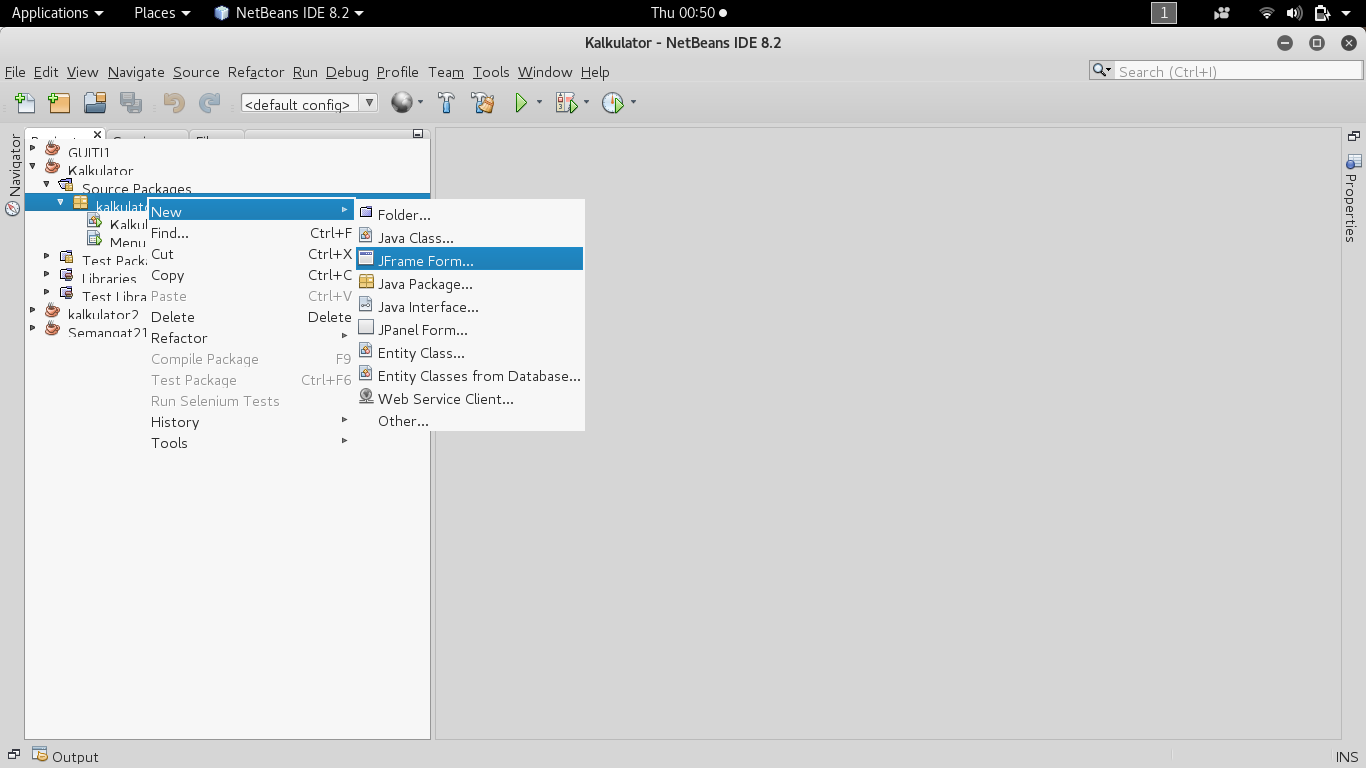Click the magnifier icon in the search box
The width and height of the screenshot is (1366, 768).
point(1101,71)
